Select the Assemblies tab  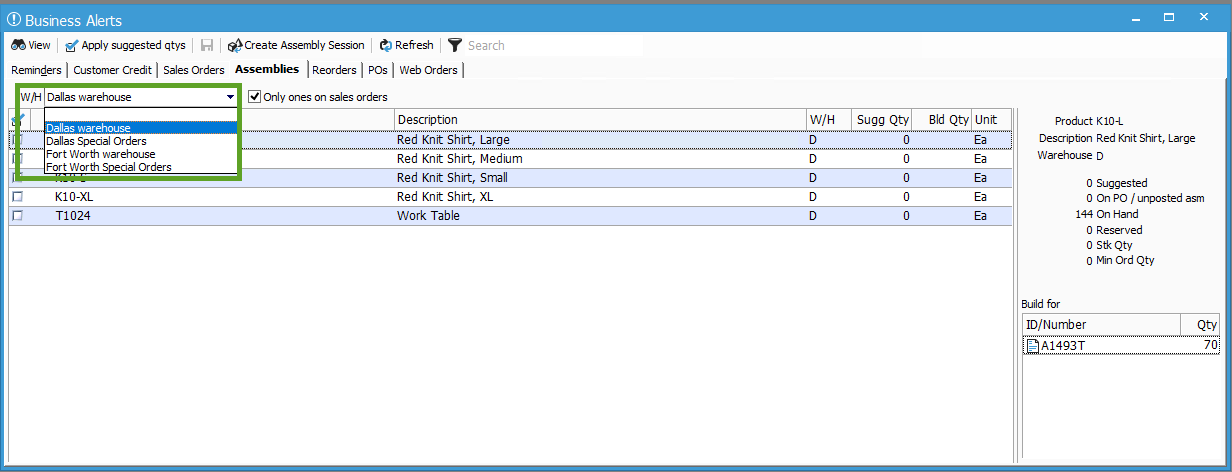[267, 70]
